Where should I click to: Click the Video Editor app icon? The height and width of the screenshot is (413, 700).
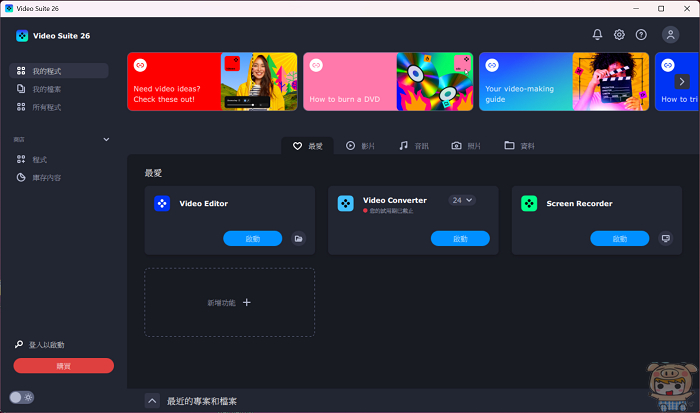pyautogui.click(x=162, y=203)
